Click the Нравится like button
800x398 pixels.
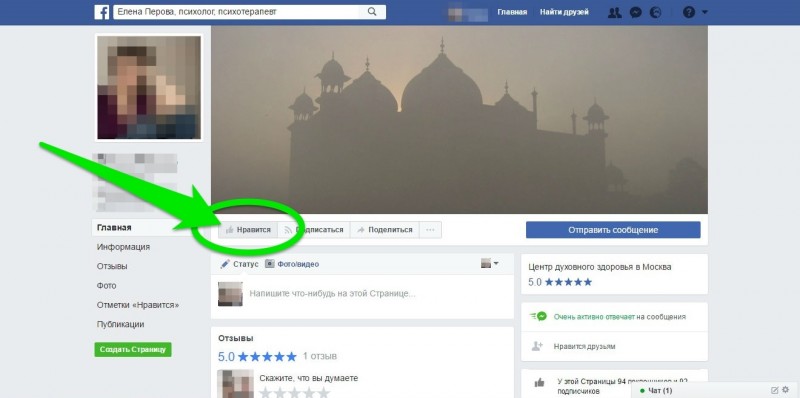click(248, 230)
